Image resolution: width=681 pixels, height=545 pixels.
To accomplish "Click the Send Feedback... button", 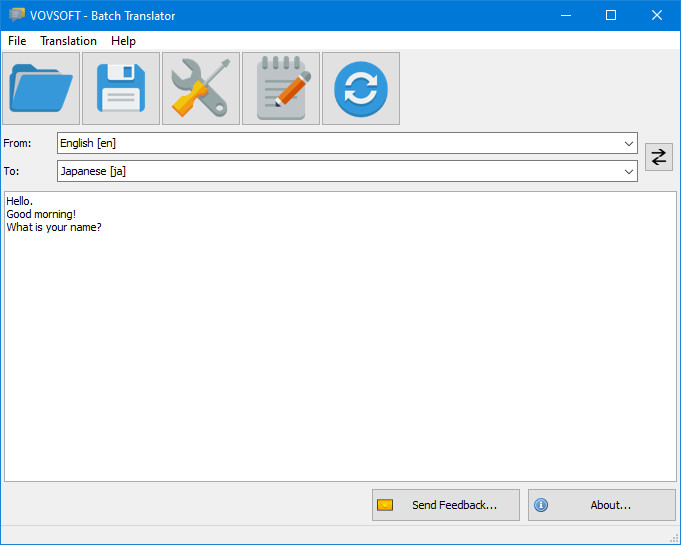I will pyautogui.click(x=446, y=505).
